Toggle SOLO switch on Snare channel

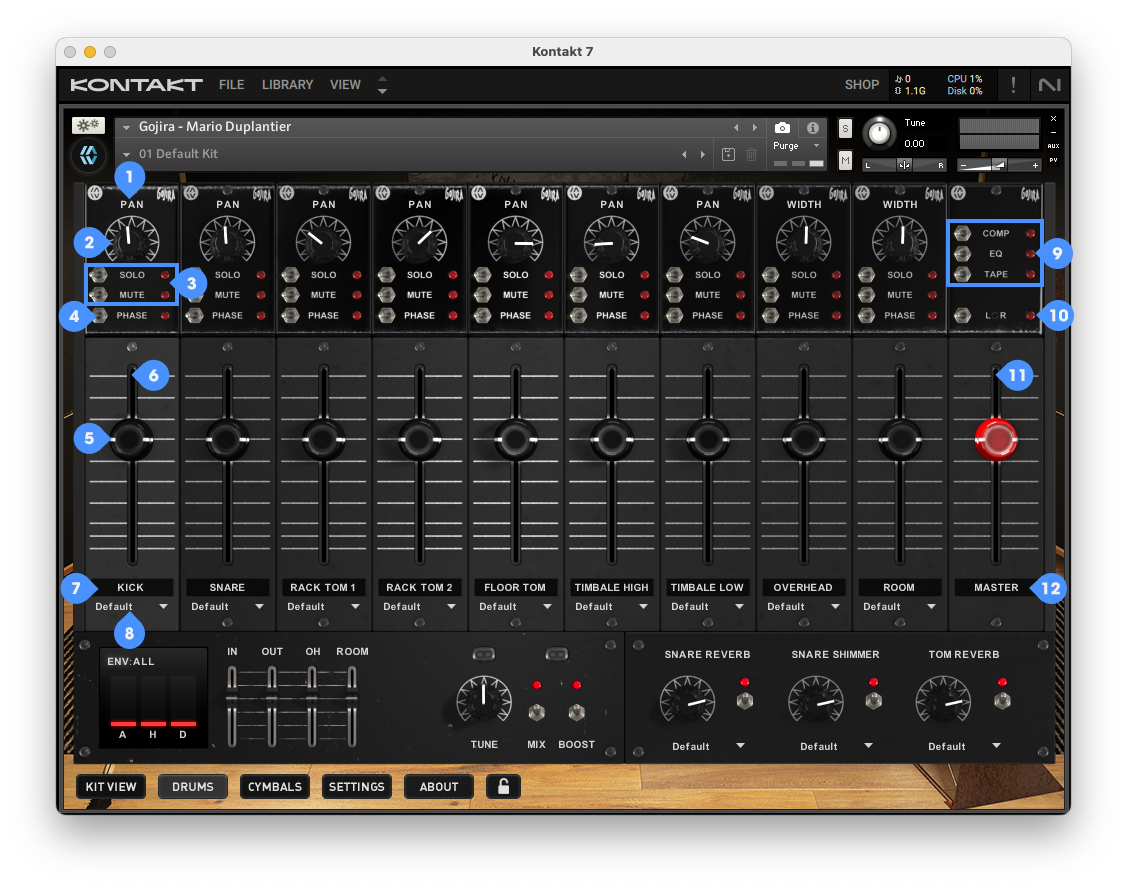coord(195,275)
